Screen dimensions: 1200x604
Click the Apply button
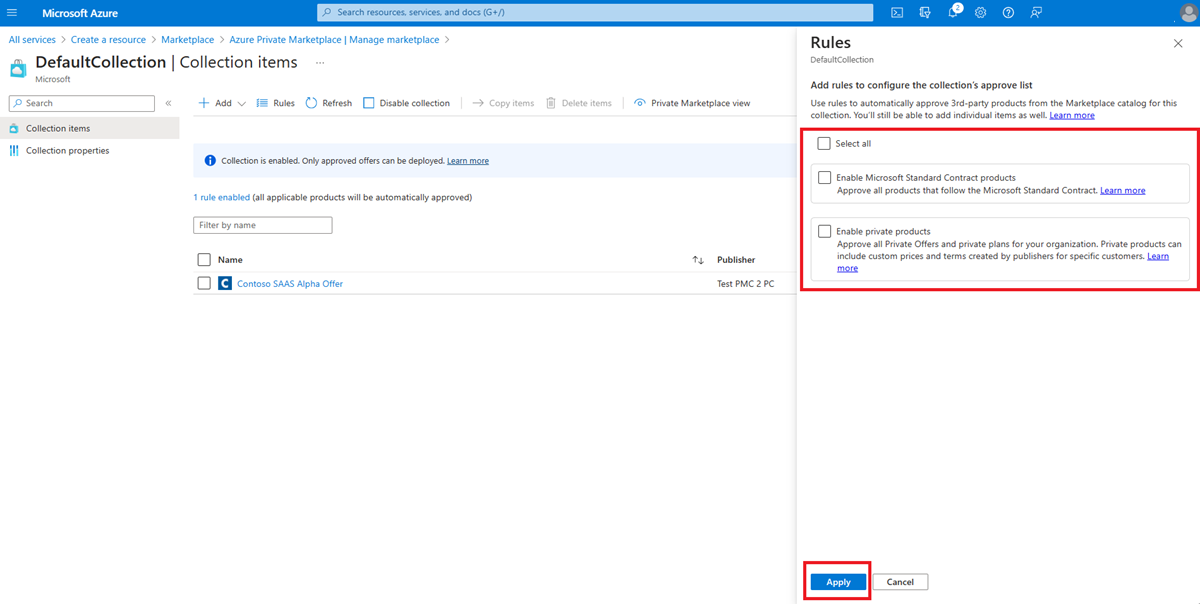point(838,582)
